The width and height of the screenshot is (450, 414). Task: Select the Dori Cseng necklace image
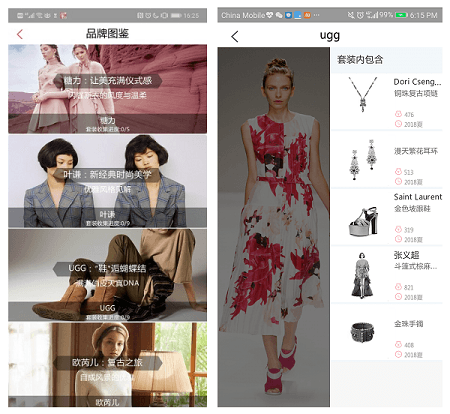coord(363,94)
